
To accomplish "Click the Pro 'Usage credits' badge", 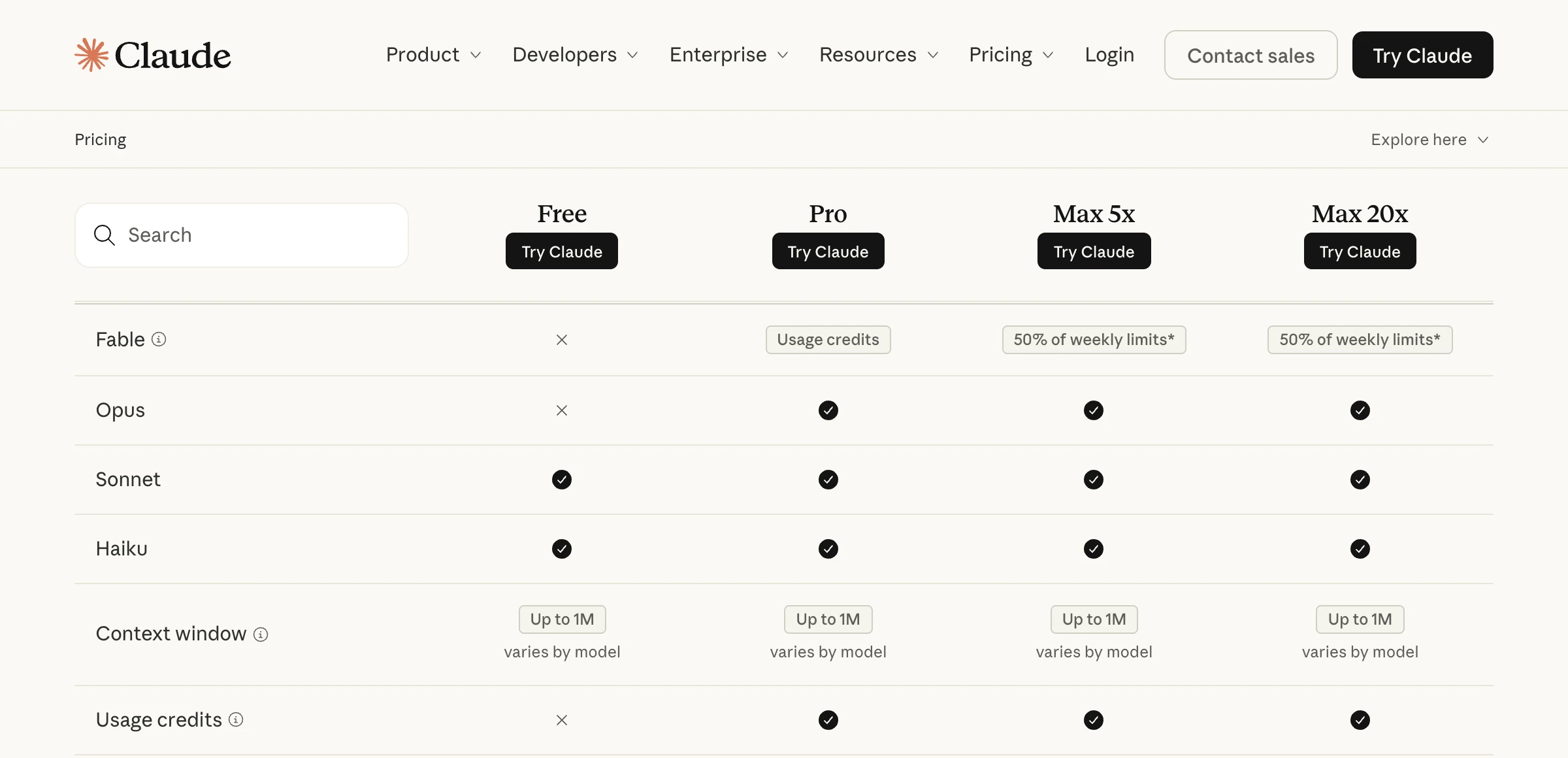I will (x=828, y=340).
